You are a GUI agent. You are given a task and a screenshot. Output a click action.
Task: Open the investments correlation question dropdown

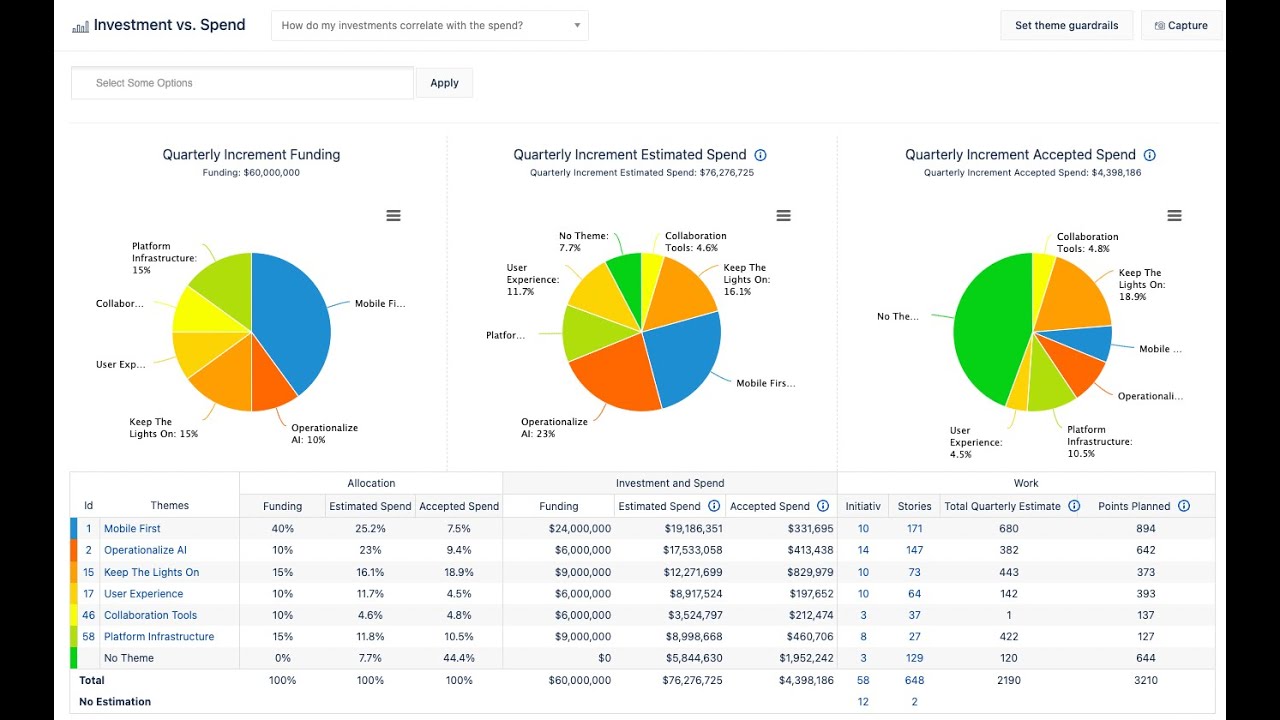pyautogui.click(x=430, y=26)
